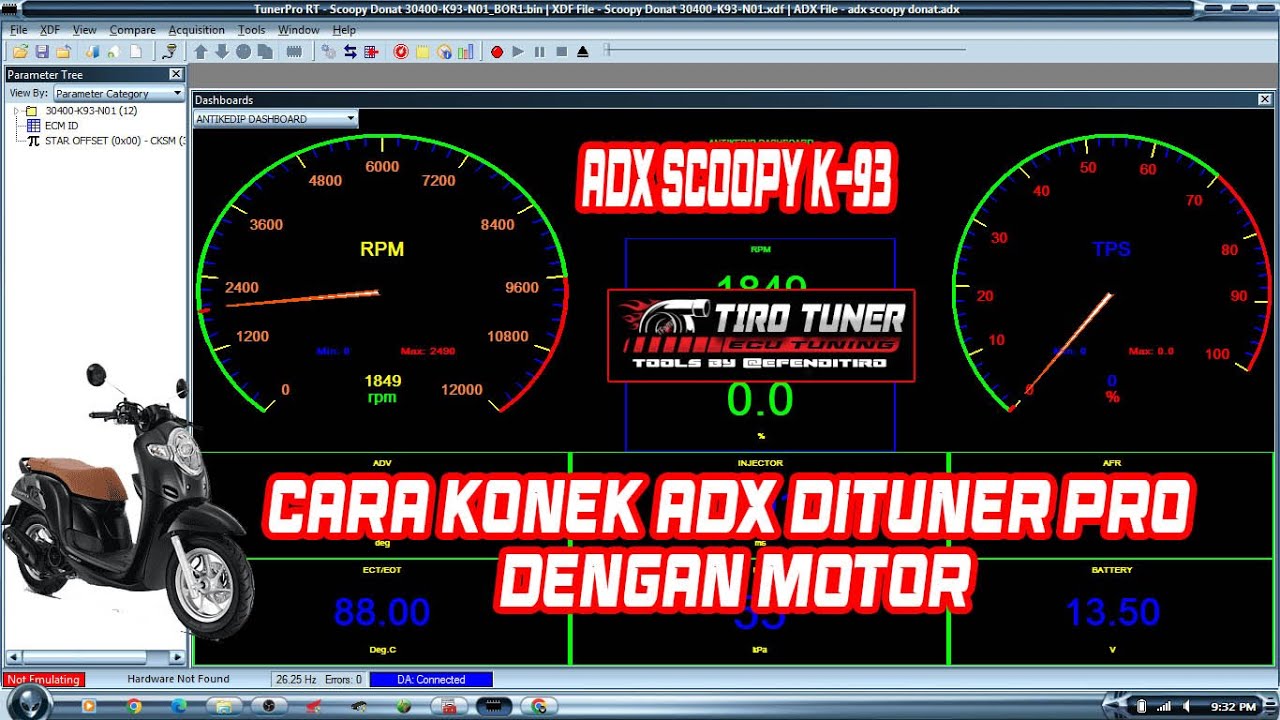The height and width of the screenshot is (720, 1280).
Task: Click the colored bar chart icon
Action: [466, 51]
